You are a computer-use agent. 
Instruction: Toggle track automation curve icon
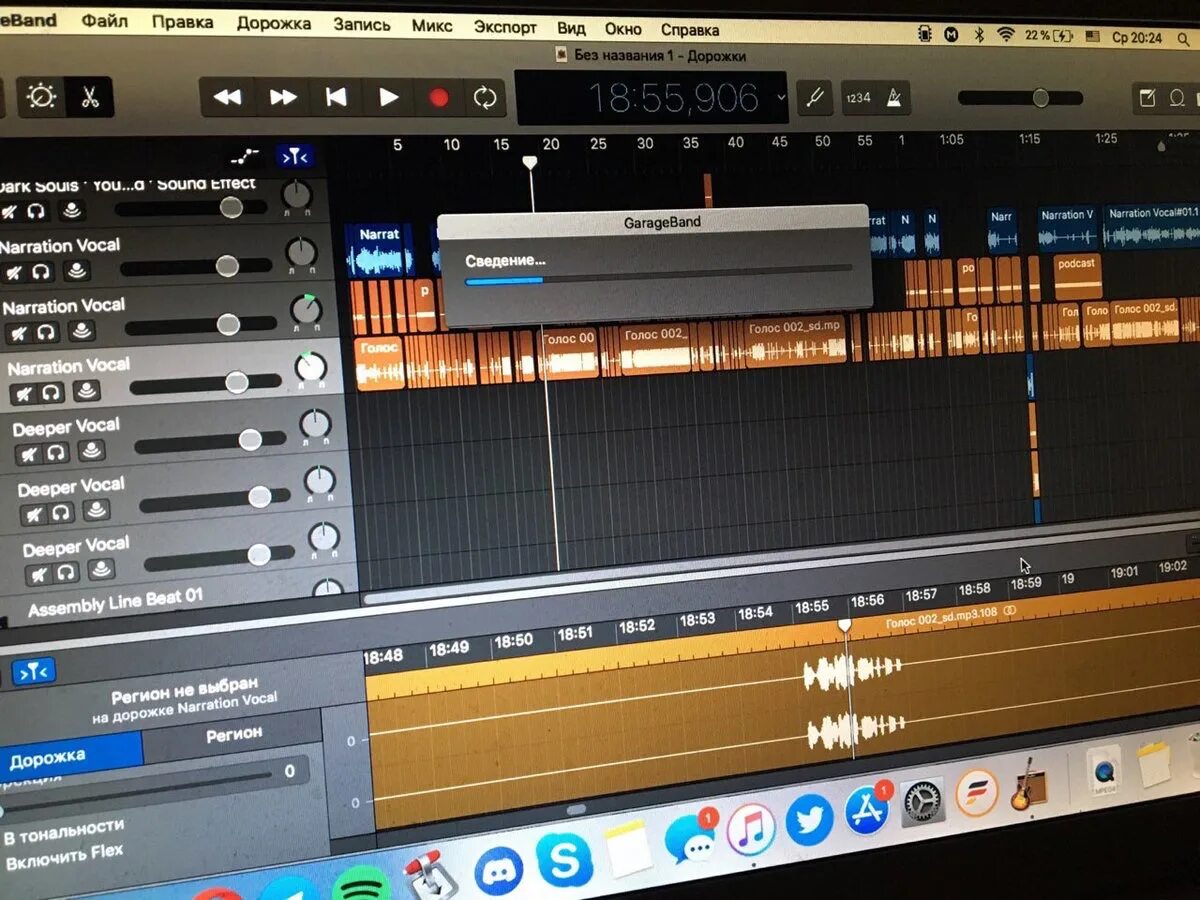[x=244, y=156]
